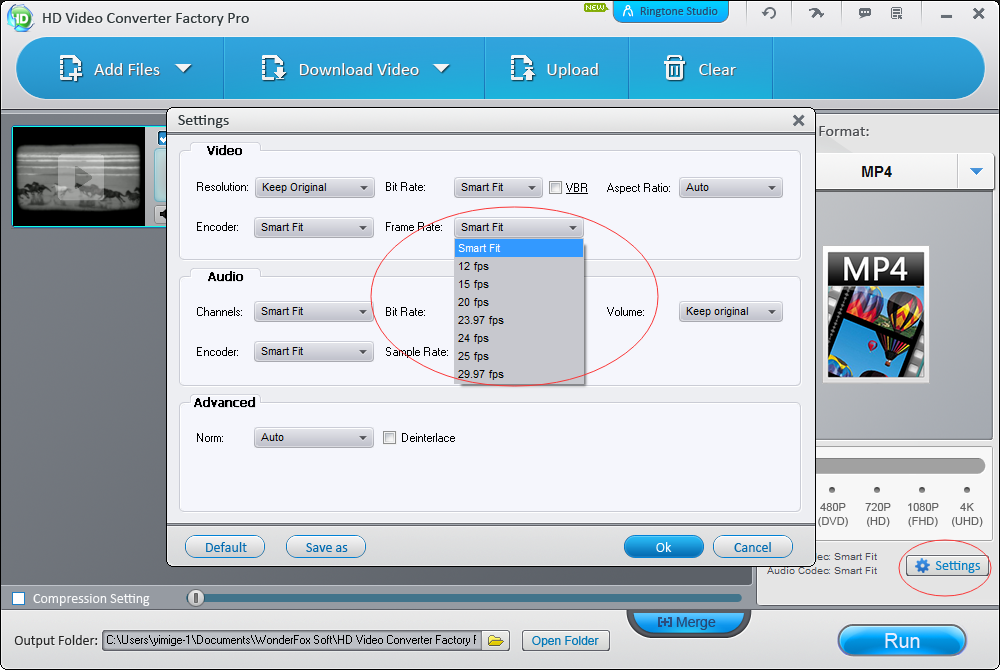Open the list menu icon in title bar

pyautogui.click(x=897, y=13)
